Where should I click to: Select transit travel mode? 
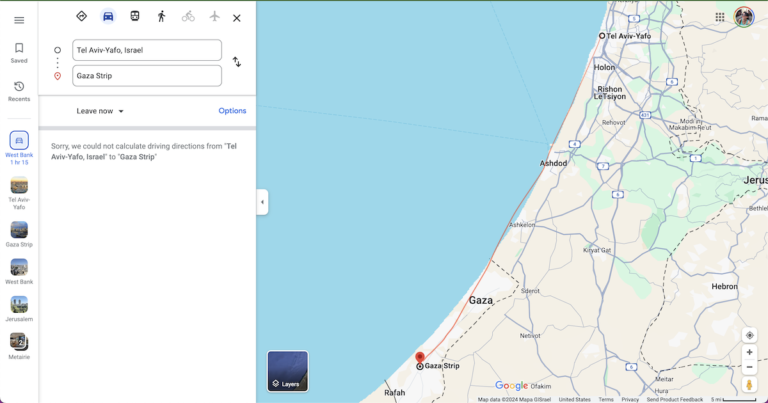click(135, 16)
